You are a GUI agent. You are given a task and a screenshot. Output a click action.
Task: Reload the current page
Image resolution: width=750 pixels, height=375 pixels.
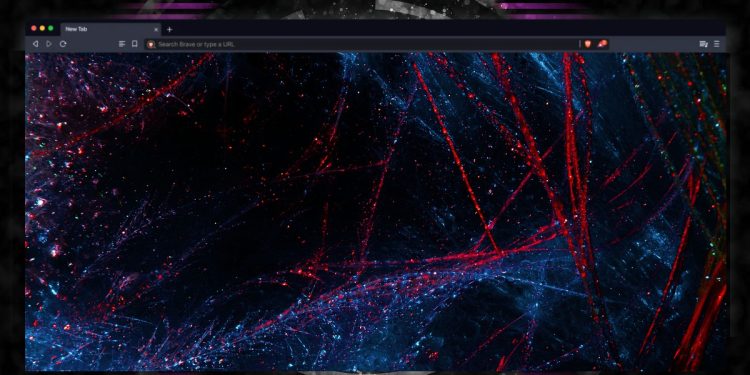click(63, 44)
